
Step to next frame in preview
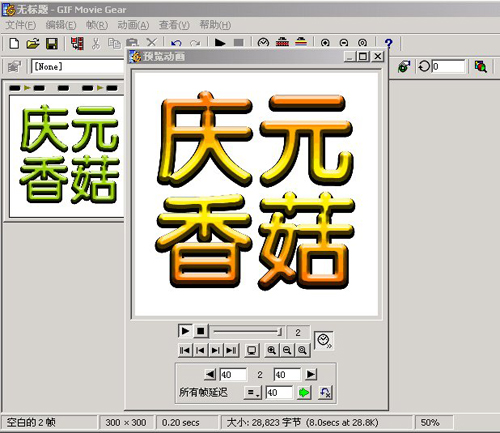[x=216, y=350]
